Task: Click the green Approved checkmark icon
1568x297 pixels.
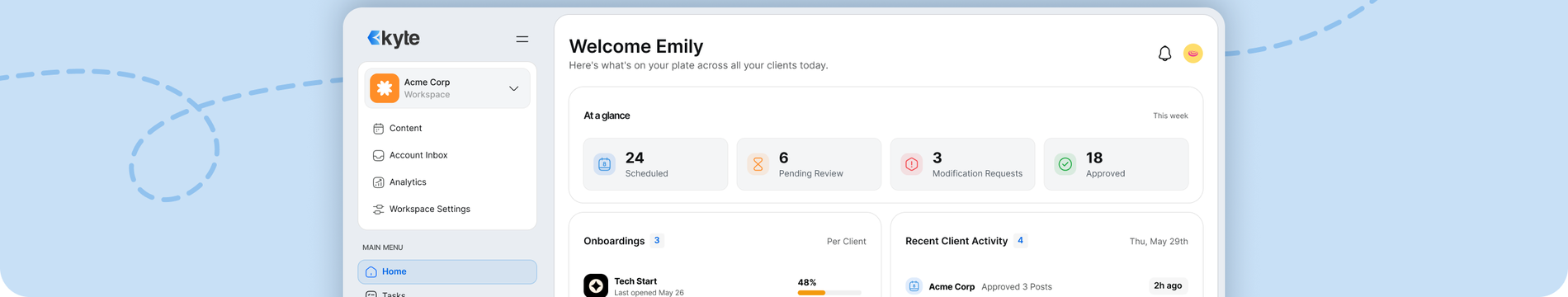Action: coord(1065,164)
